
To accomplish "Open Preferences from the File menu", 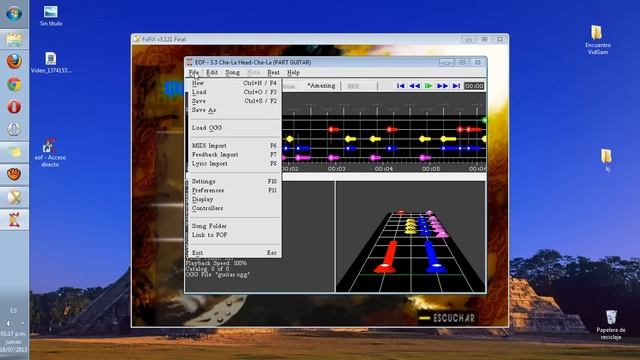I will tap(233, 190).
